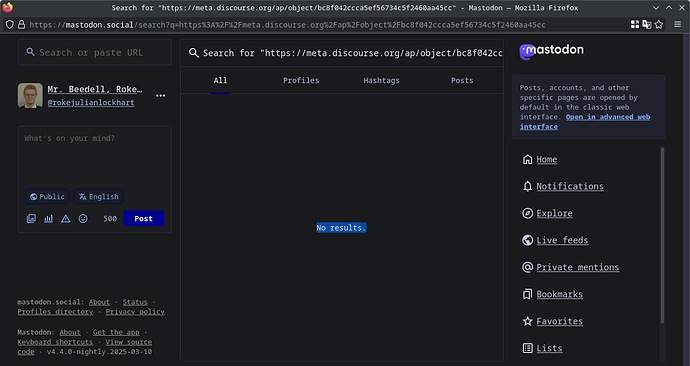Image resolution: width=690 pixels, height=366 pixels.
Task: Click the padlock site security icon
Action: [21, 25]
